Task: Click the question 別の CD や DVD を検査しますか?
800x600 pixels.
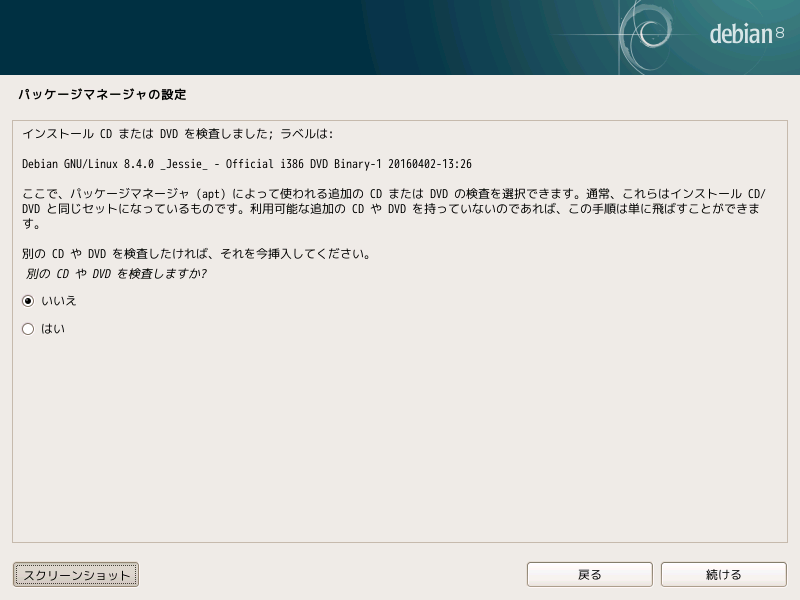Action: [x=115, y=274]
